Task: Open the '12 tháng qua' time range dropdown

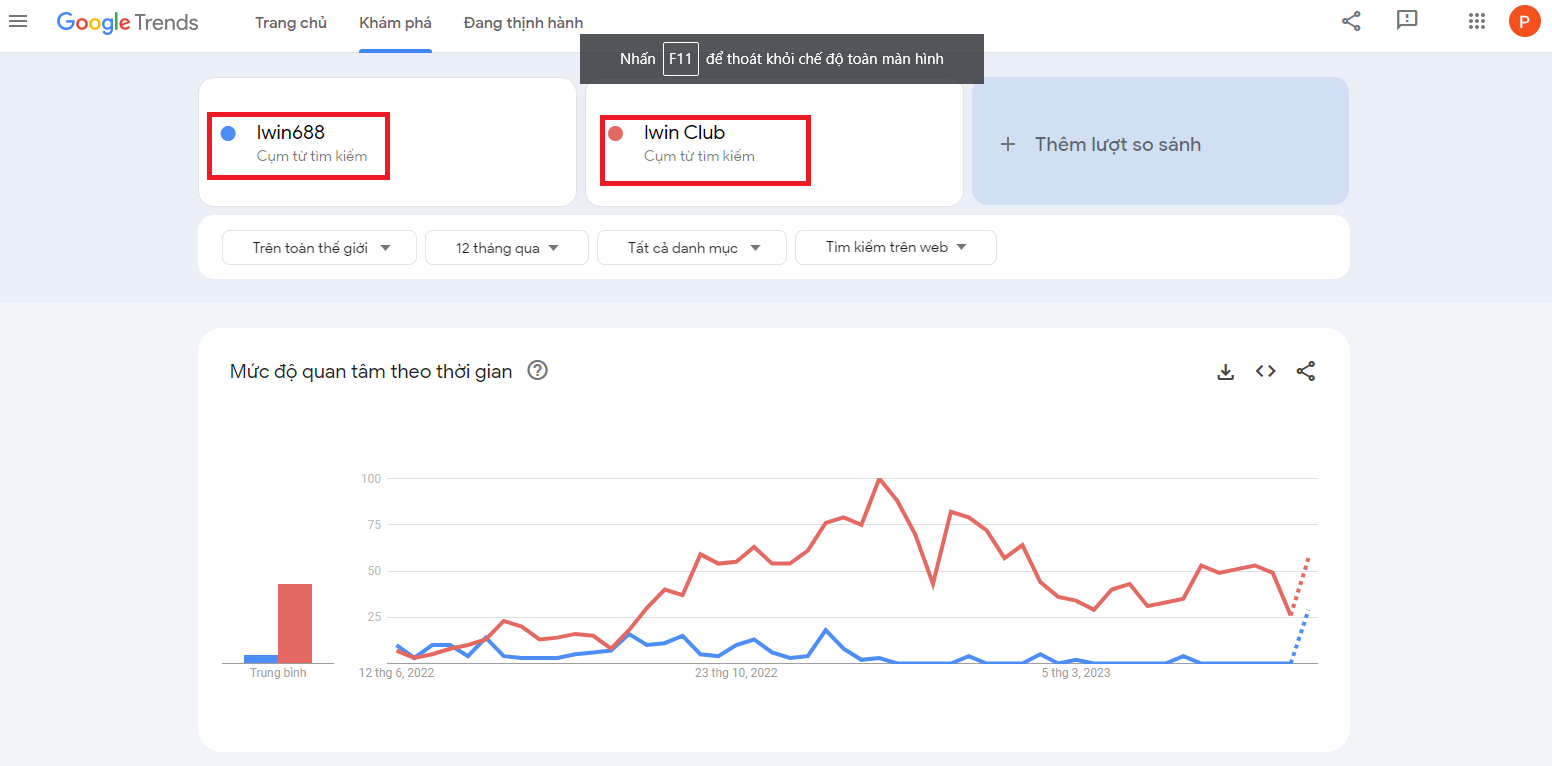Action: [x=506, y=248]
